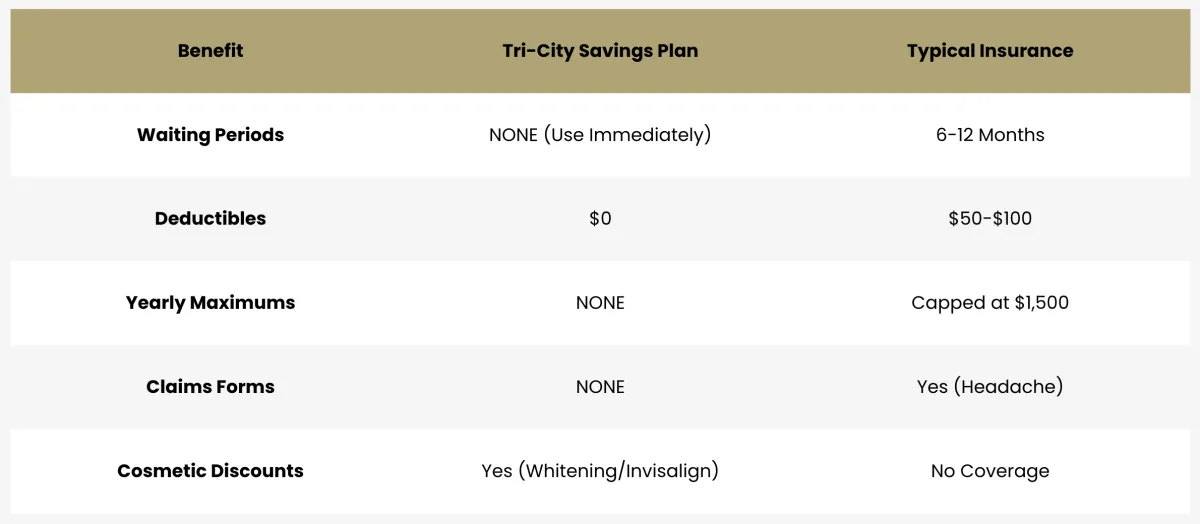The image size is (1200, 524).
Task: Click the Typical Insurance column header
Action: pyautogui.click(x=990, y=51)
